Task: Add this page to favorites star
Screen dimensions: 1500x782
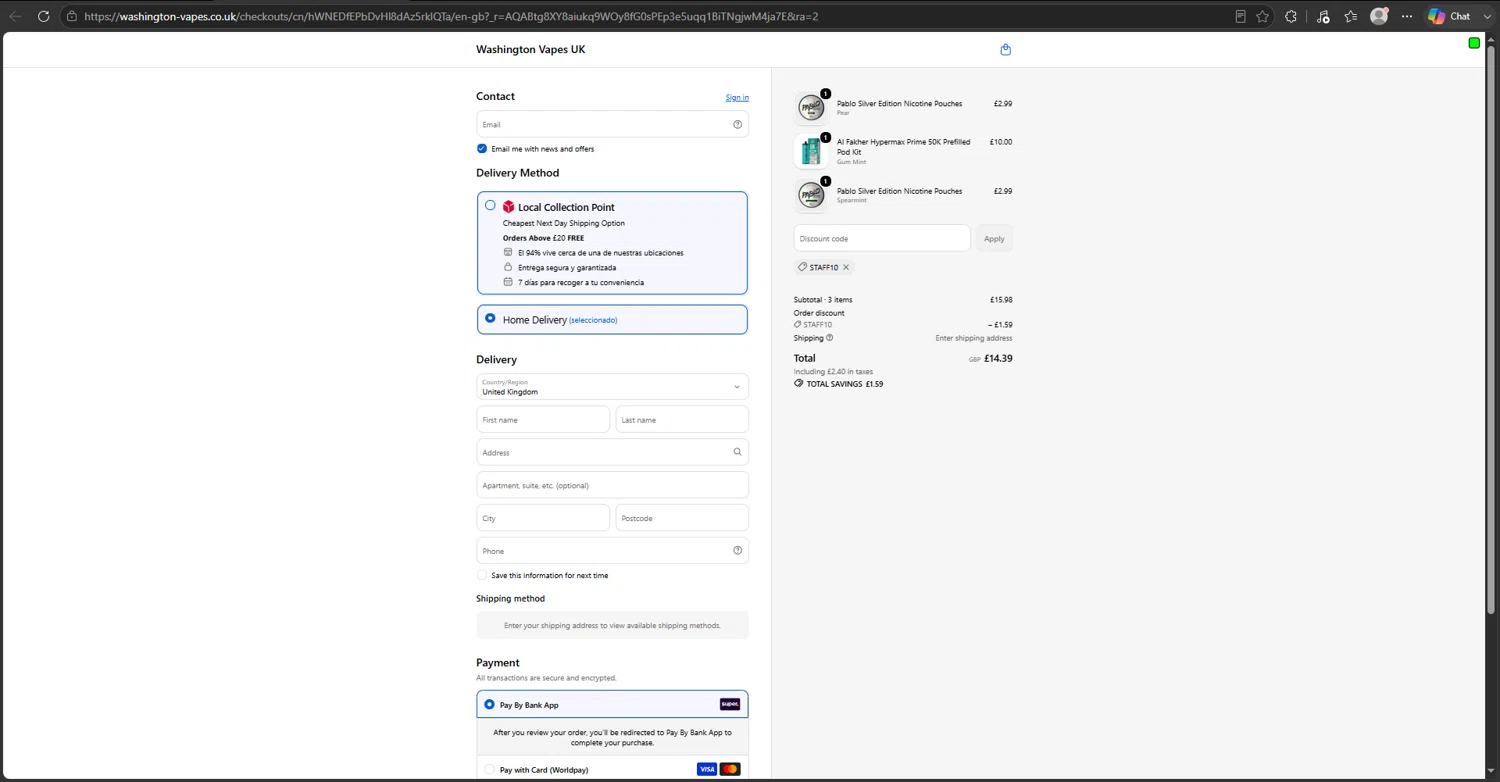Action: click(1263, 16)
